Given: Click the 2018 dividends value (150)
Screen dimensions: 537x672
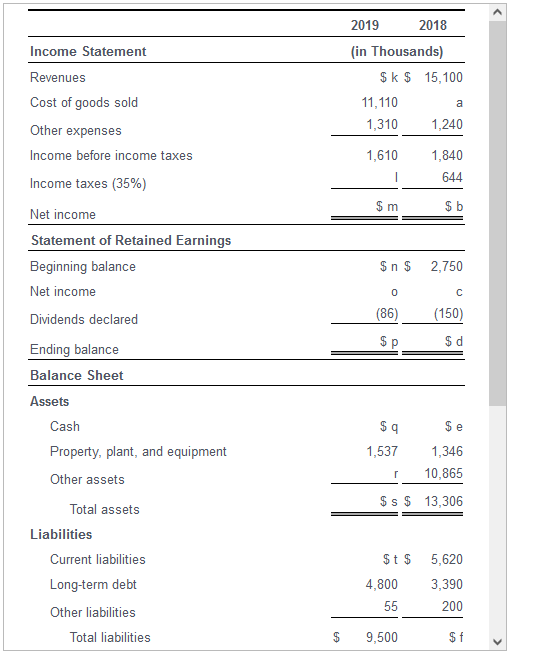Looking at the screenshot, I should pos(448,314).
